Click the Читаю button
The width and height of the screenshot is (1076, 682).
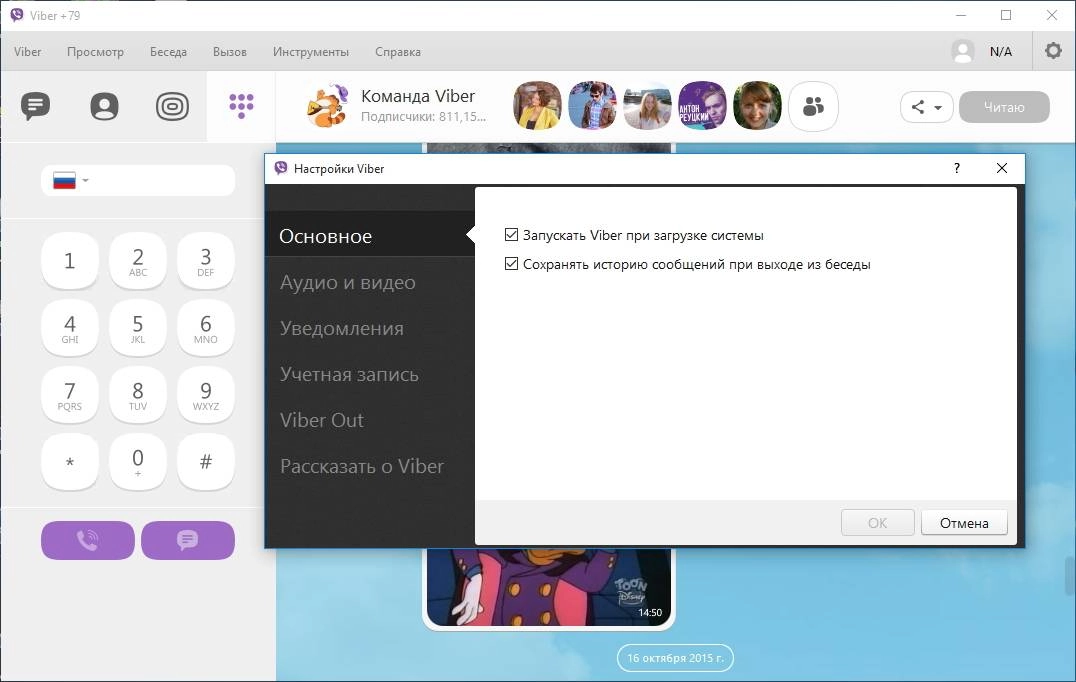(1004, 107)
